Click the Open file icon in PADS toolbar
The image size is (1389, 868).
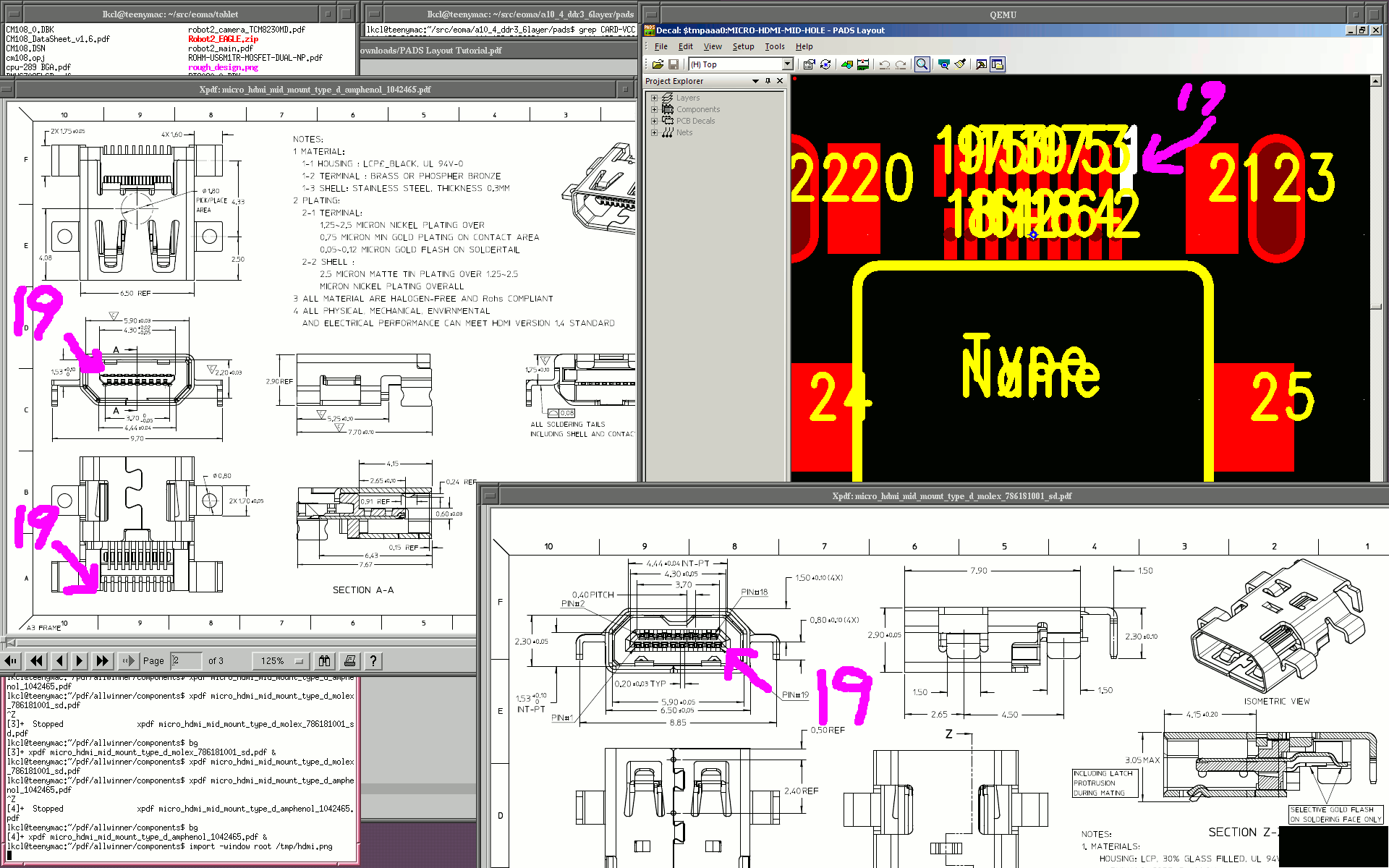pyautogui.click(x=658, y=64)
